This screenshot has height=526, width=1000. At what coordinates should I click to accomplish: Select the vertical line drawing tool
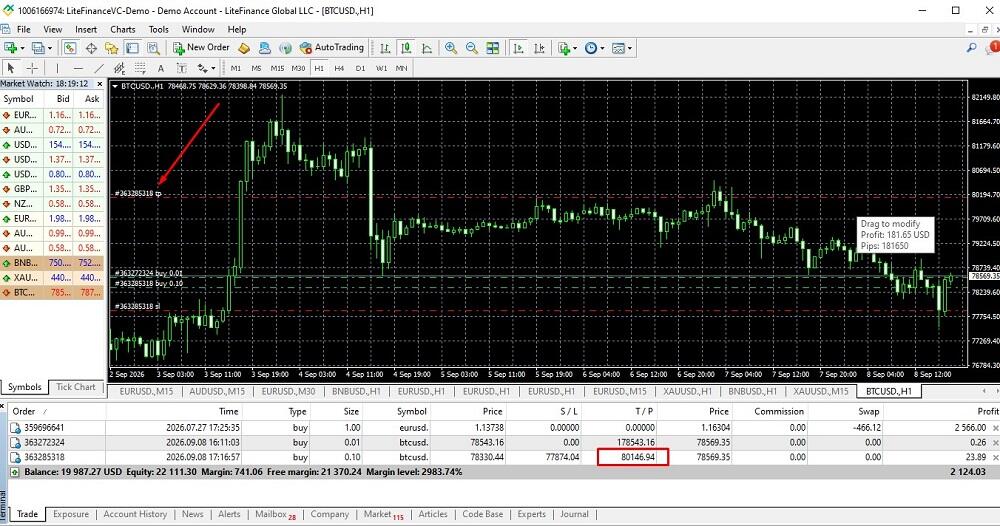tap(57, 68)
